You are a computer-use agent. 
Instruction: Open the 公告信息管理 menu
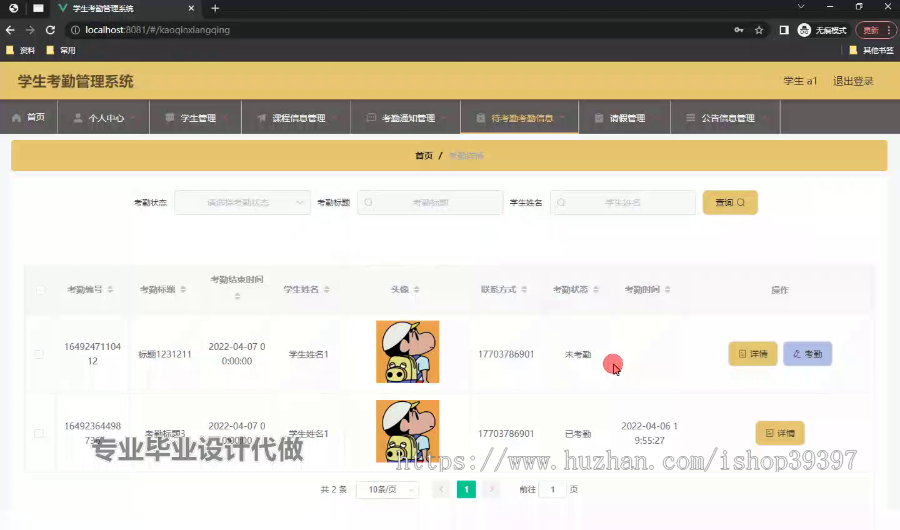point(726,117)
